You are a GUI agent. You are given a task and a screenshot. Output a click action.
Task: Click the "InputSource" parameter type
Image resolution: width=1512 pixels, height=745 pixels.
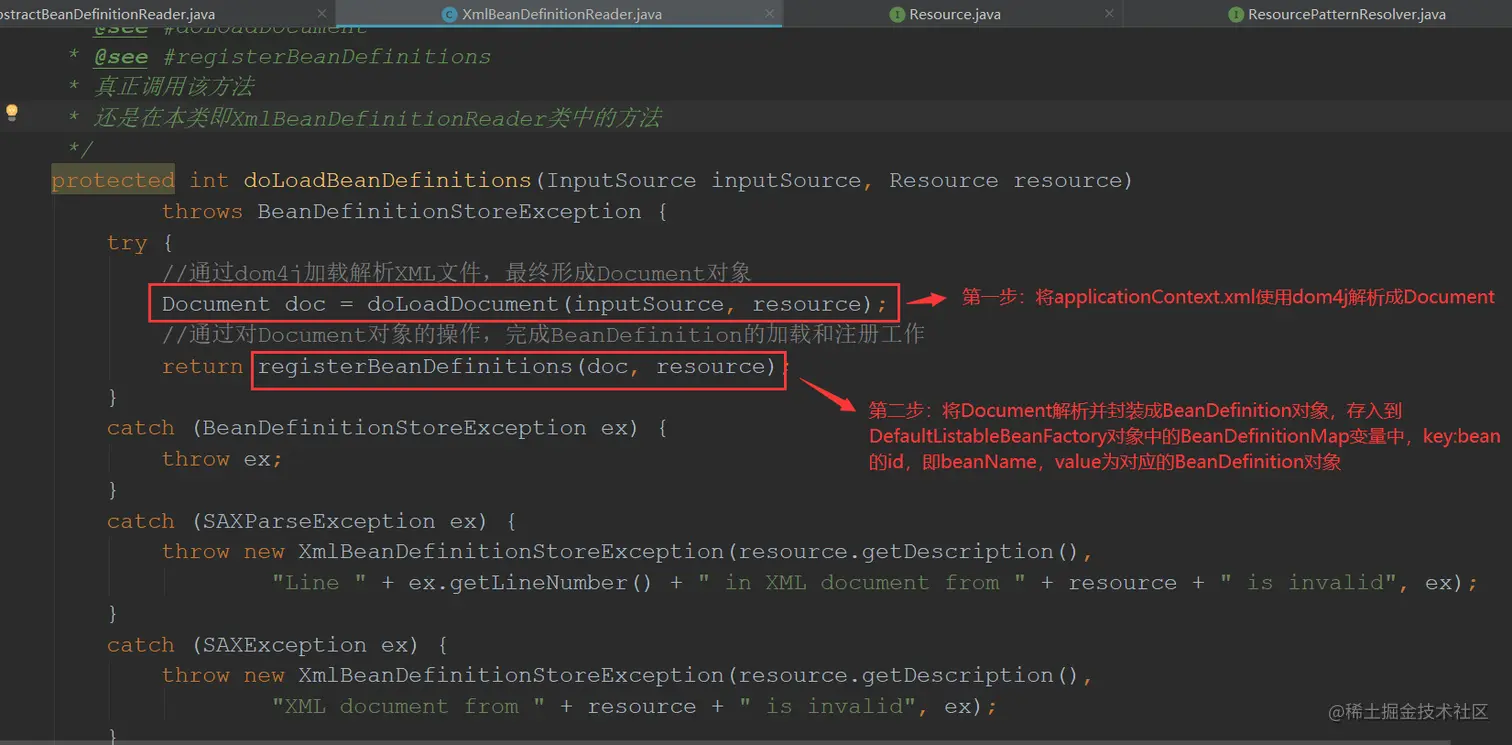[621, 180]
